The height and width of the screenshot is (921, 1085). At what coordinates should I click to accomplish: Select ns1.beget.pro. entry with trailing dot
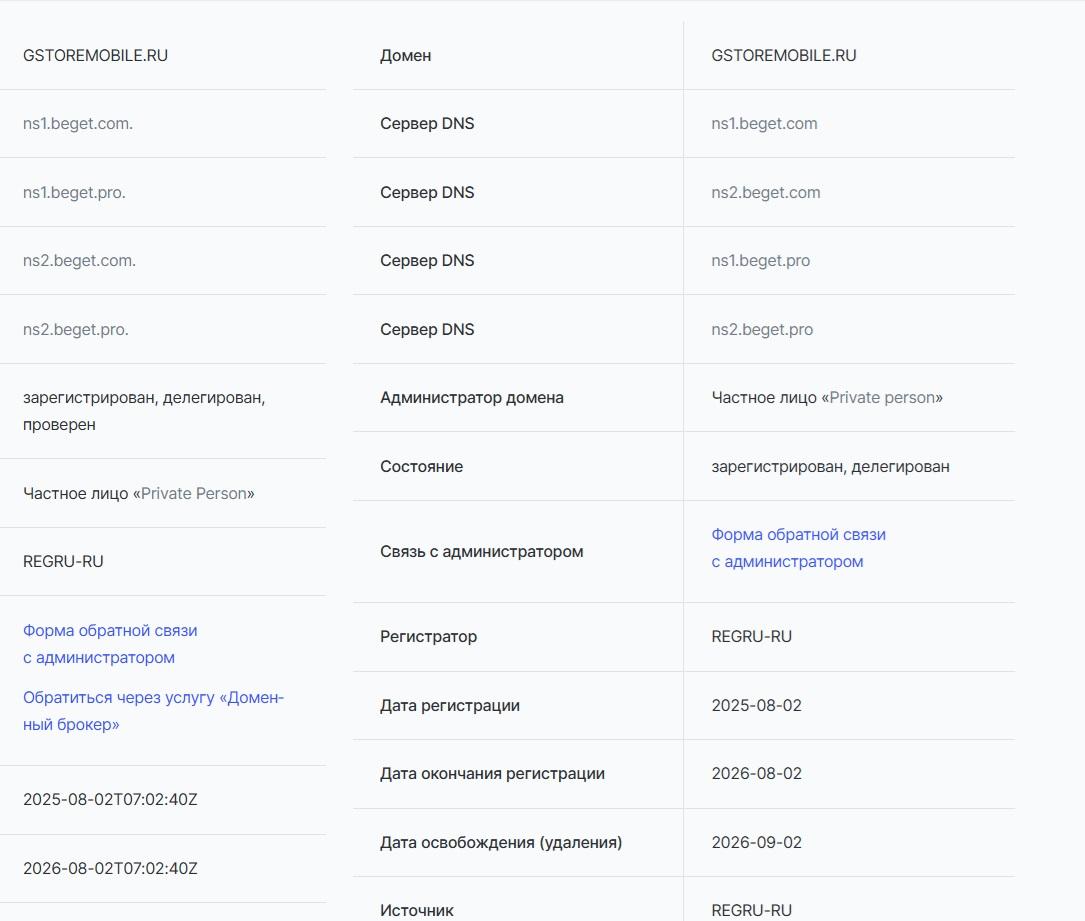(x=74, y=193)
